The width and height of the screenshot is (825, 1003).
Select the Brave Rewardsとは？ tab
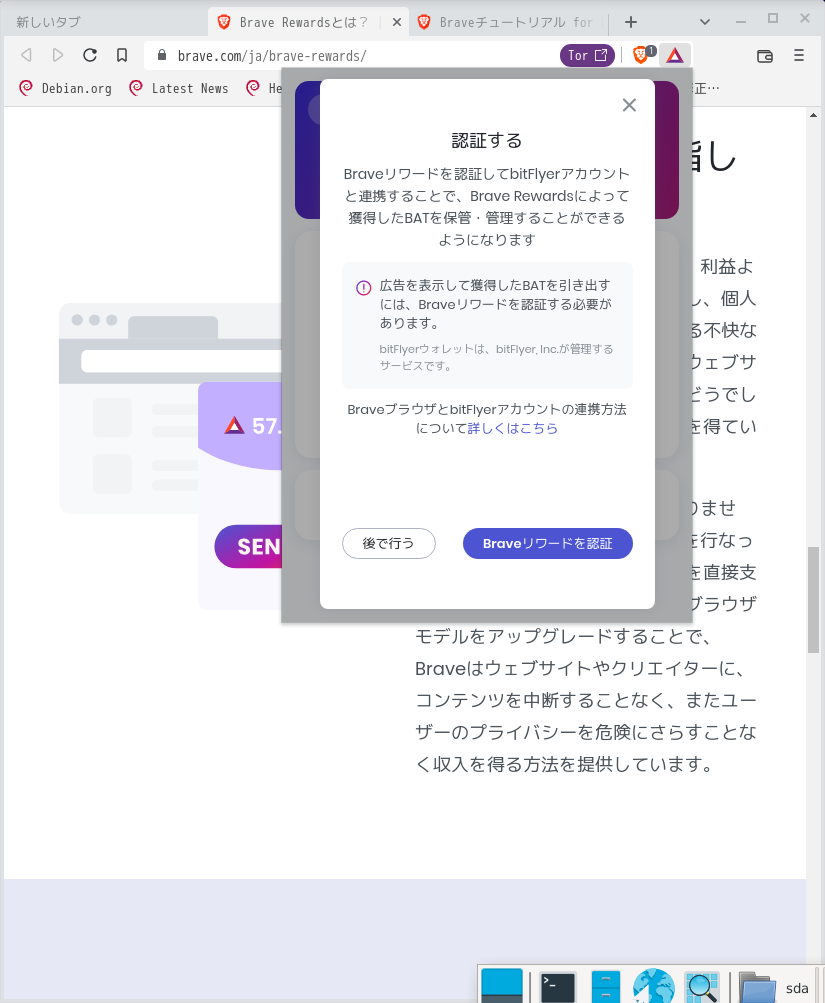pos(310,22)
